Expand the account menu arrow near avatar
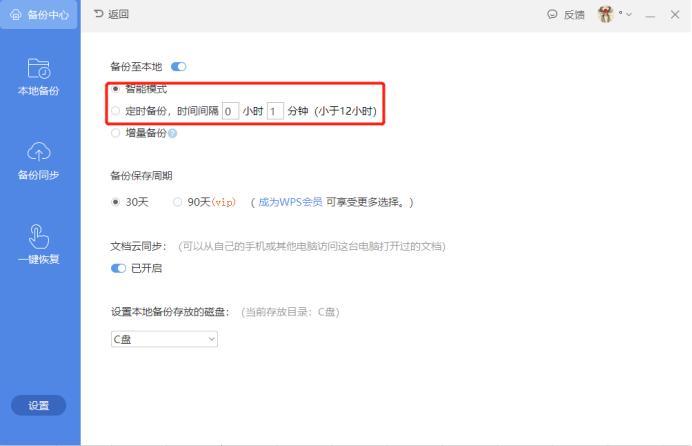The width and height of the screenshot is (692, 446). pos(628,14)
